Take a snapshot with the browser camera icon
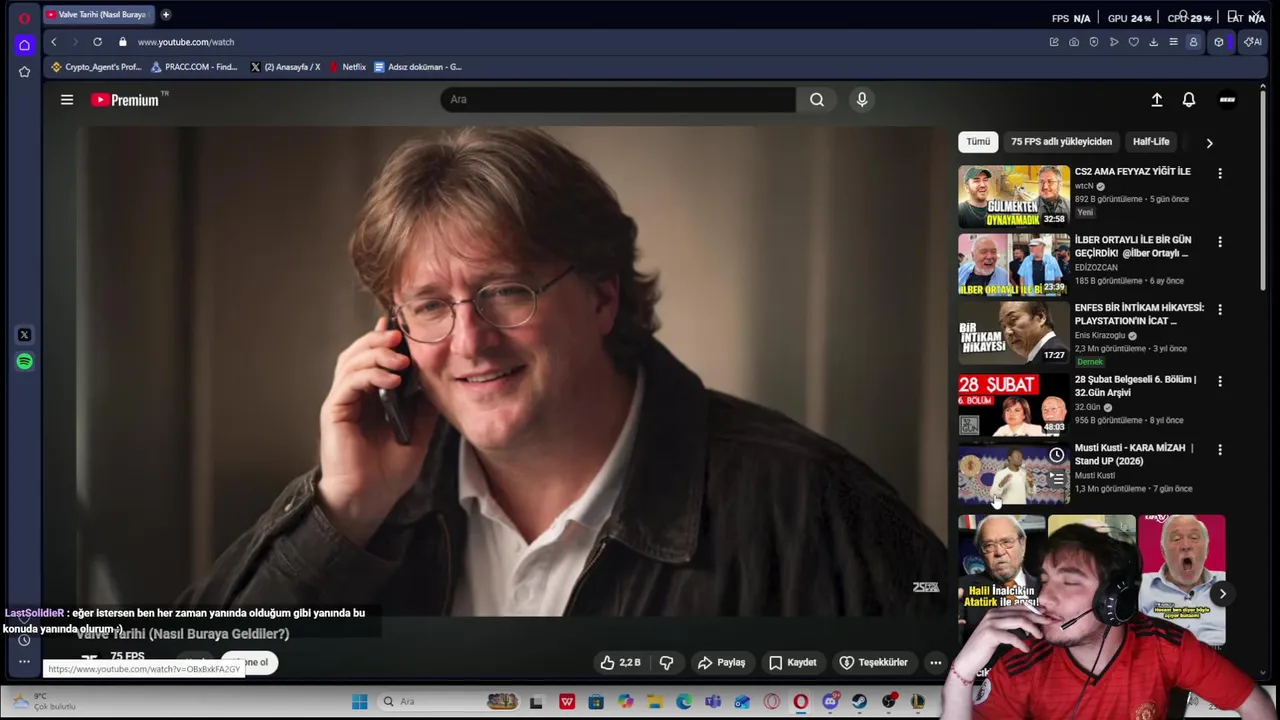This screenshot has height=720, width=1280. pyautogui.click(x=1074, y=42)
